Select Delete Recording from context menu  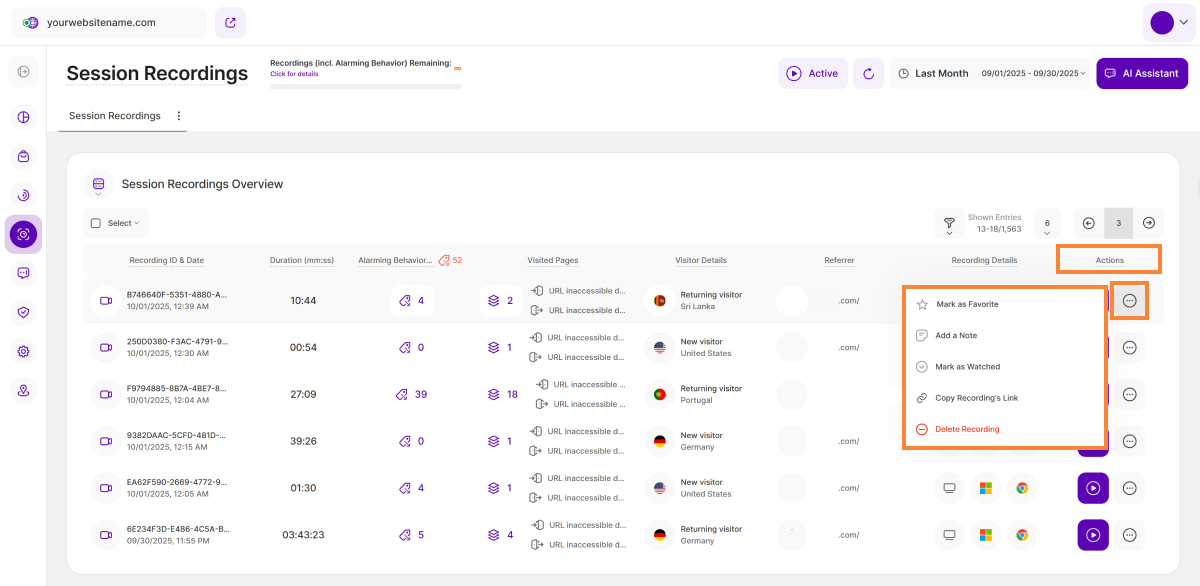[967, 429]
